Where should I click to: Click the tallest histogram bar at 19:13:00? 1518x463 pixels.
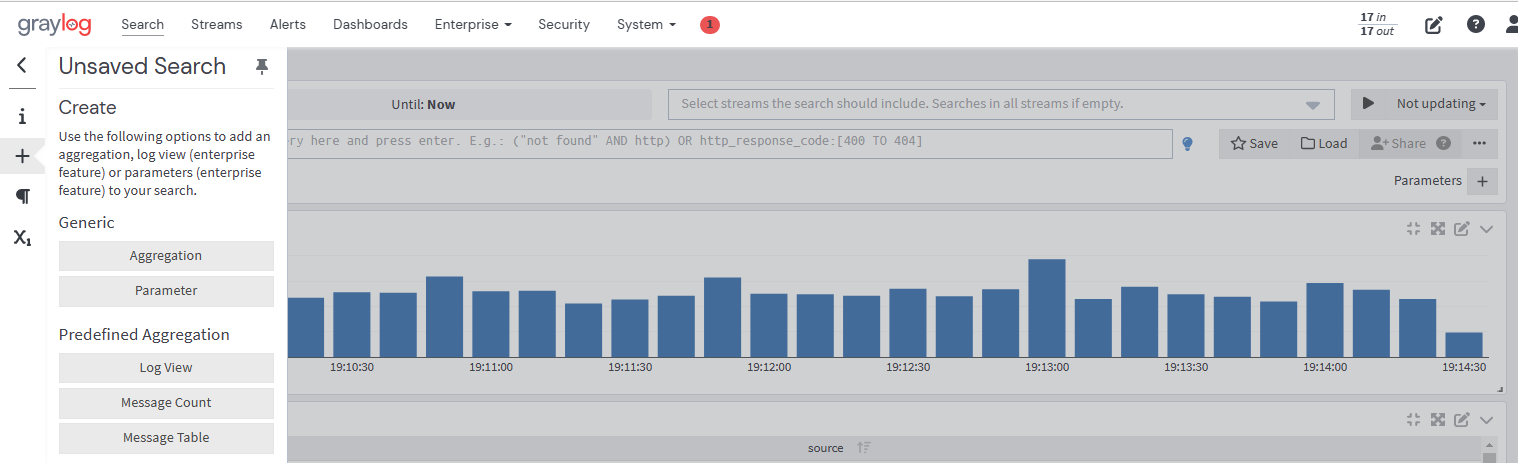[x=1046, y=308]
